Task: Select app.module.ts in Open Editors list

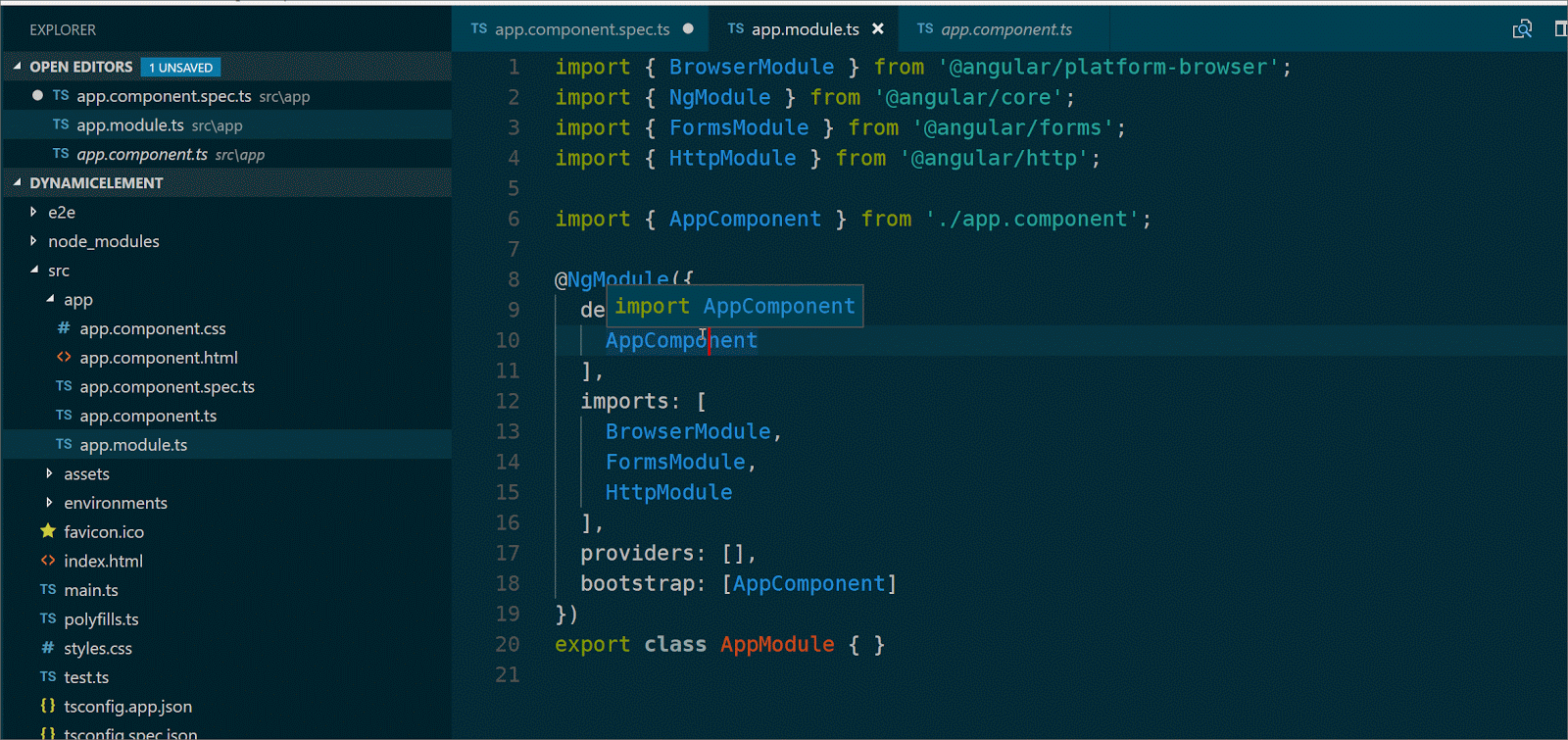Action: pos(226,125)
